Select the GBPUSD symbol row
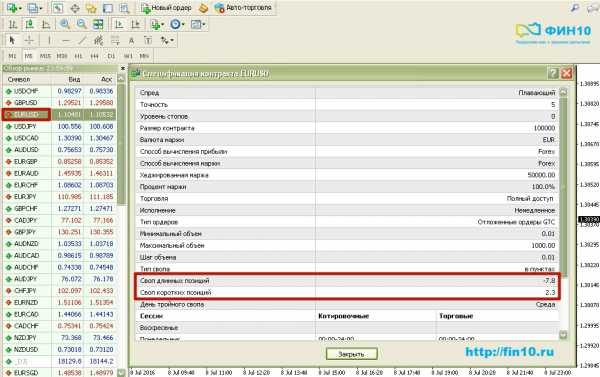 (59, 103)
